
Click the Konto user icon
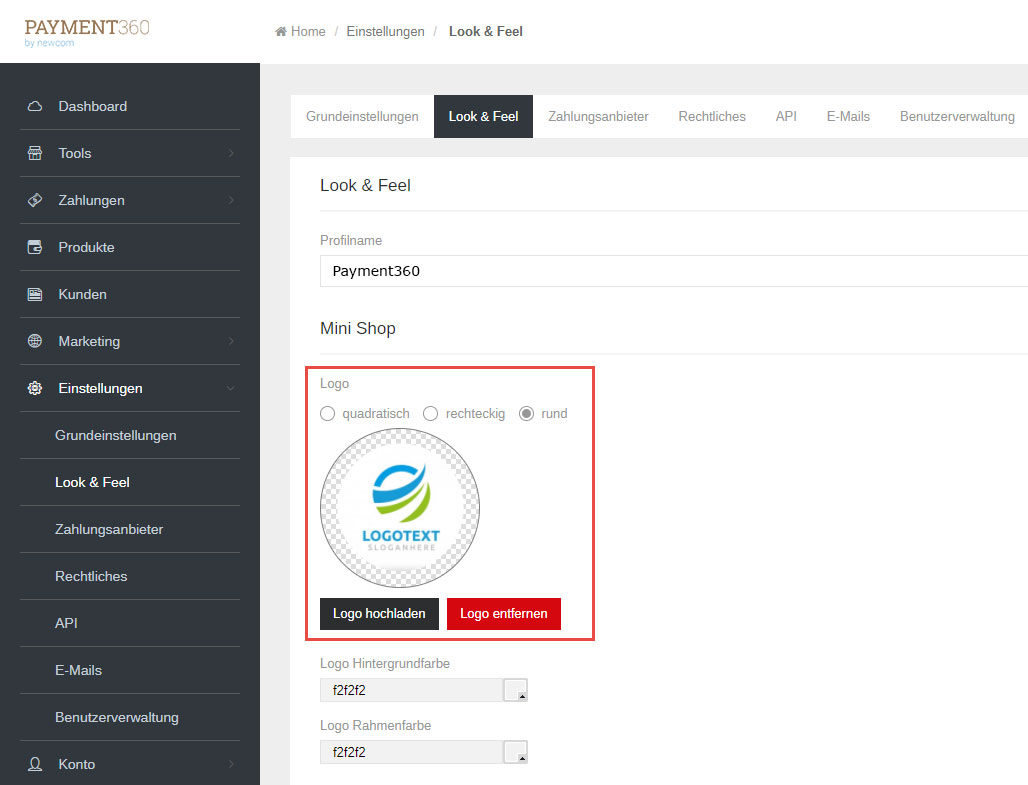[x=35, y=764]
